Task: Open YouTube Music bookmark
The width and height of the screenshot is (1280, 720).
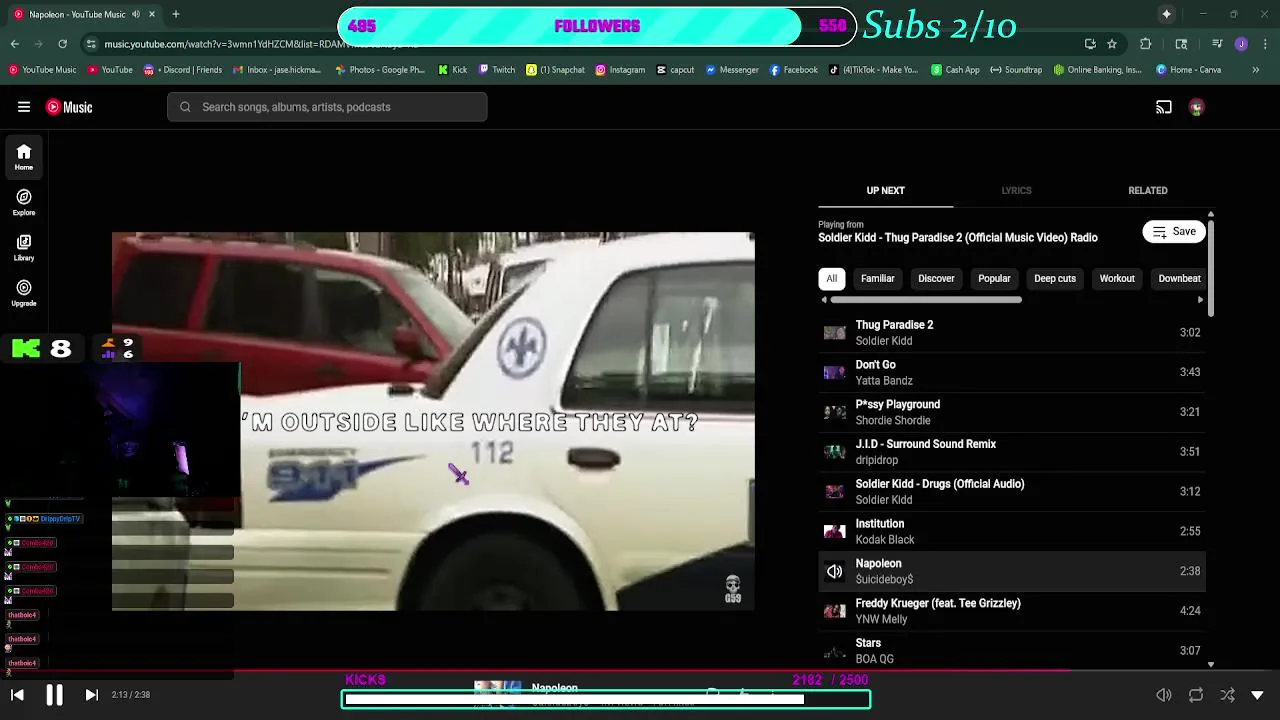Action: 42,70
